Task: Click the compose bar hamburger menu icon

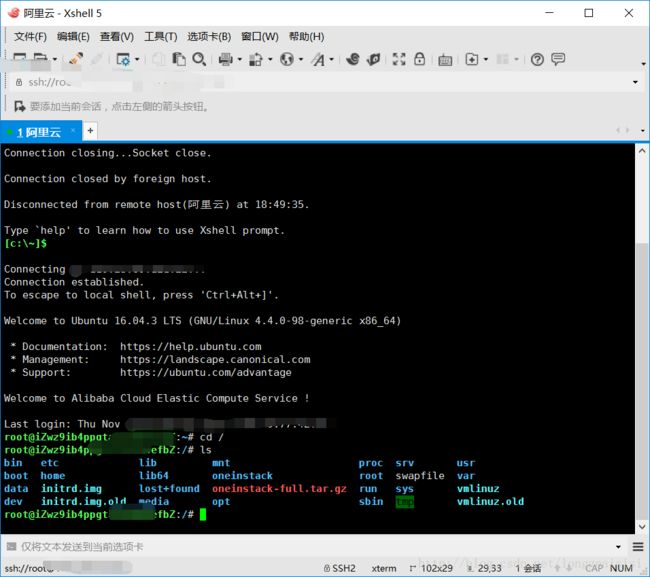Action: tap(638, 547)
